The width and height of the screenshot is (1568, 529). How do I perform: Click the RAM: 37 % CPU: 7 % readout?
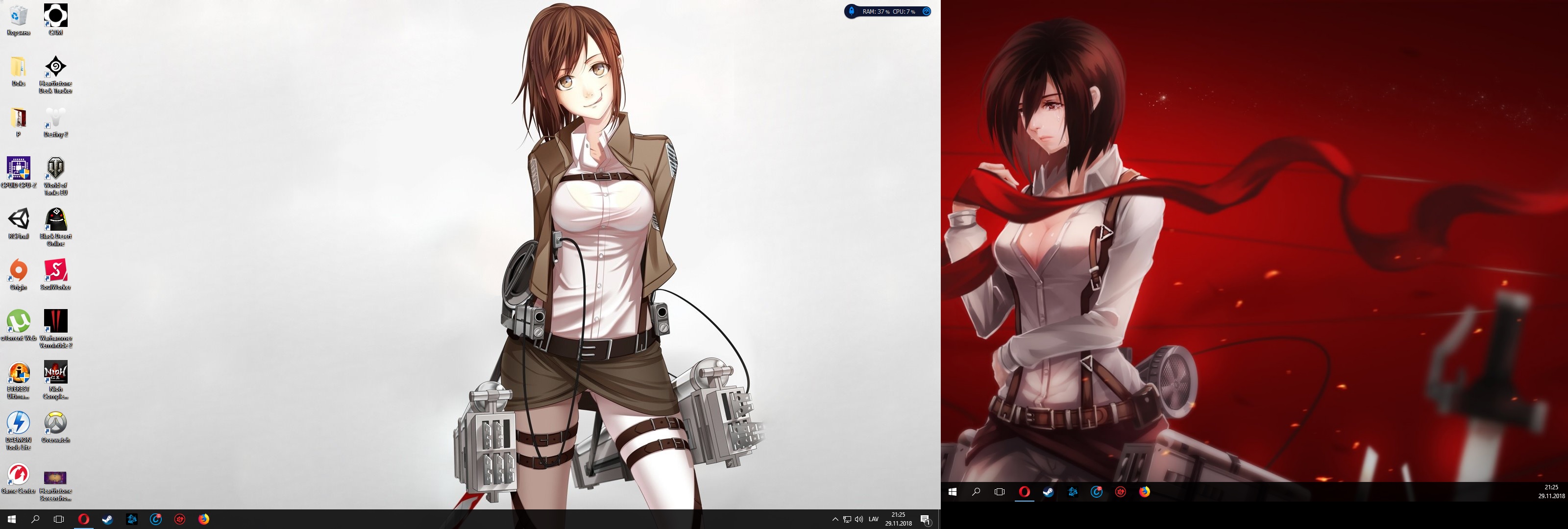pyautogui.click(x=888, y=12)
